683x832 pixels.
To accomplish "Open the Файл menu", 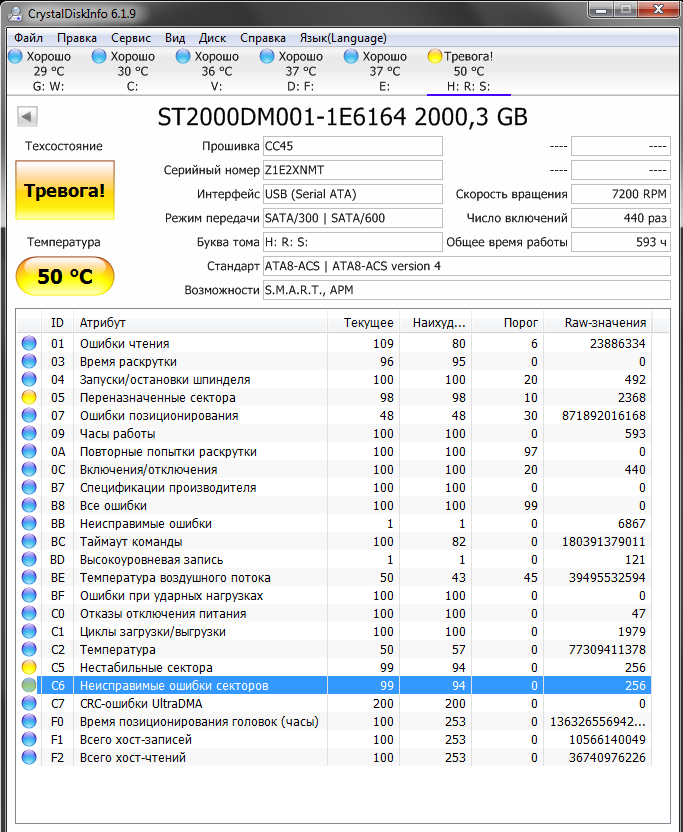I will pos(28,38).
